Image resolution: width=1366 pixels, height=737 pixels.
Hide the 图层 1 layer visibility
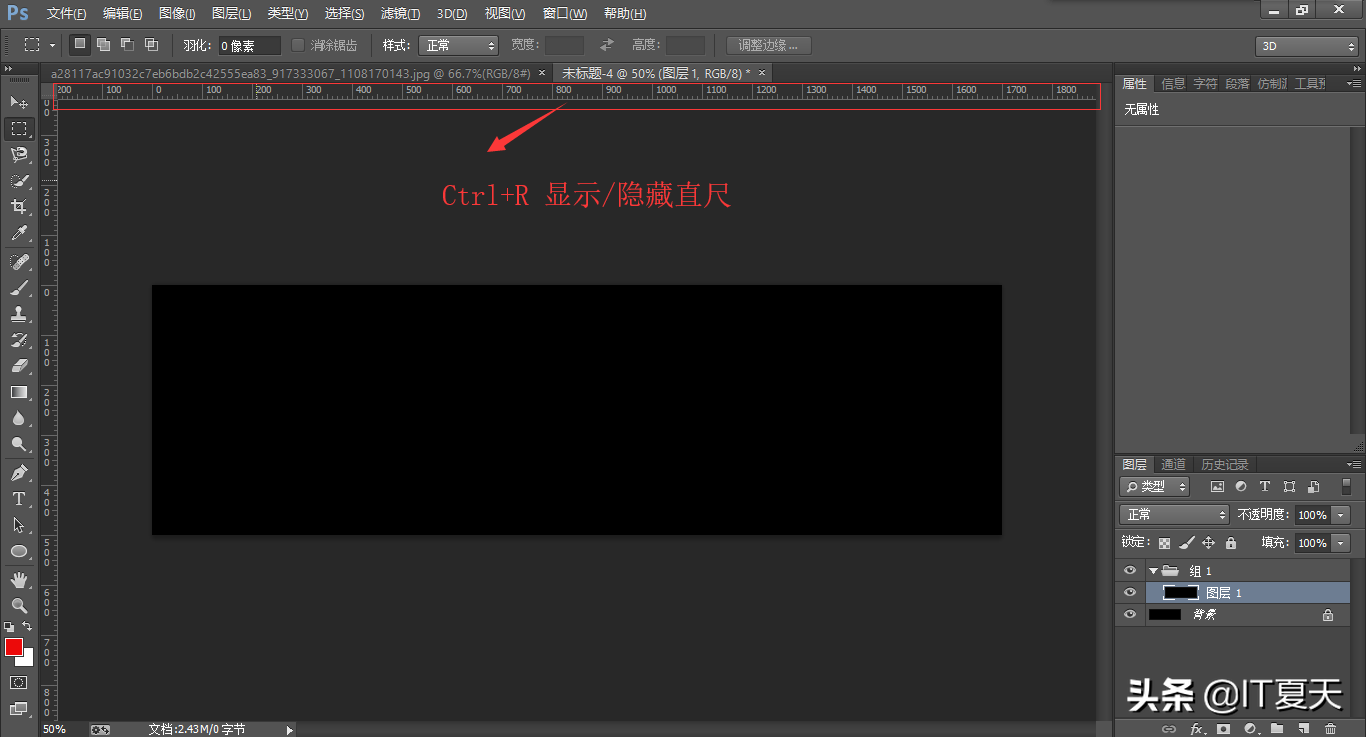click(x=1130, y=593)
